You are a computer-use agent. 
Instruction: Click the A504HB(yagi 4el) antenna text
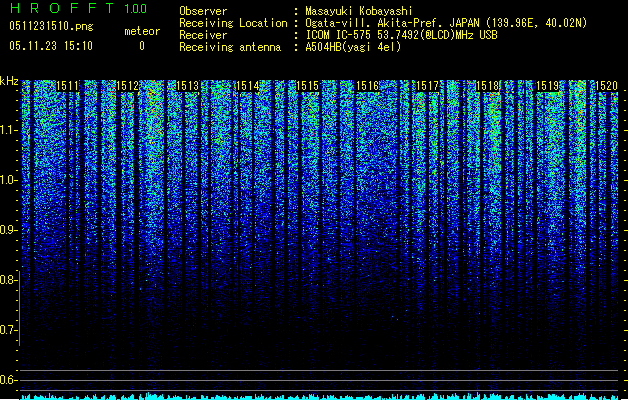[x=353, y=47]
